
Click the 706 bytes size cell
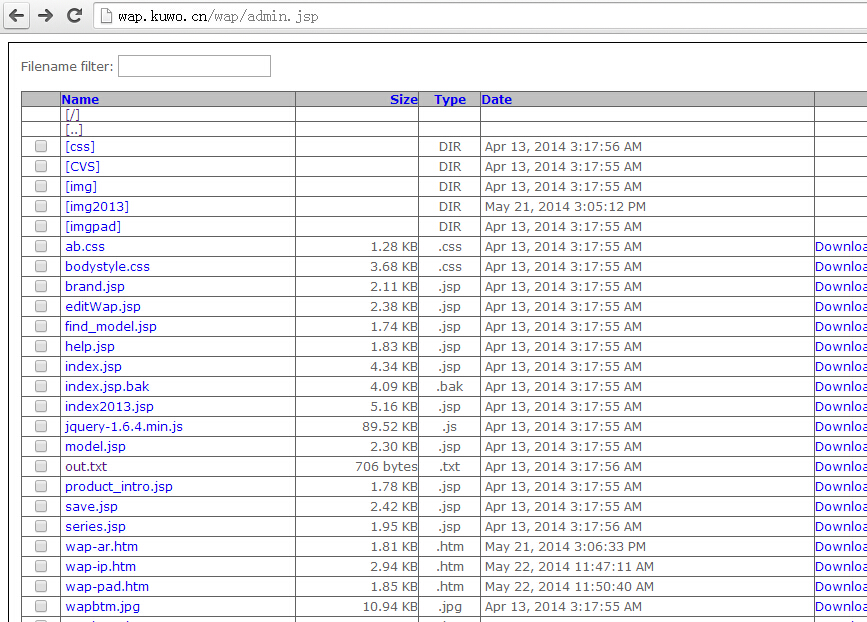[x=387, y=467]
